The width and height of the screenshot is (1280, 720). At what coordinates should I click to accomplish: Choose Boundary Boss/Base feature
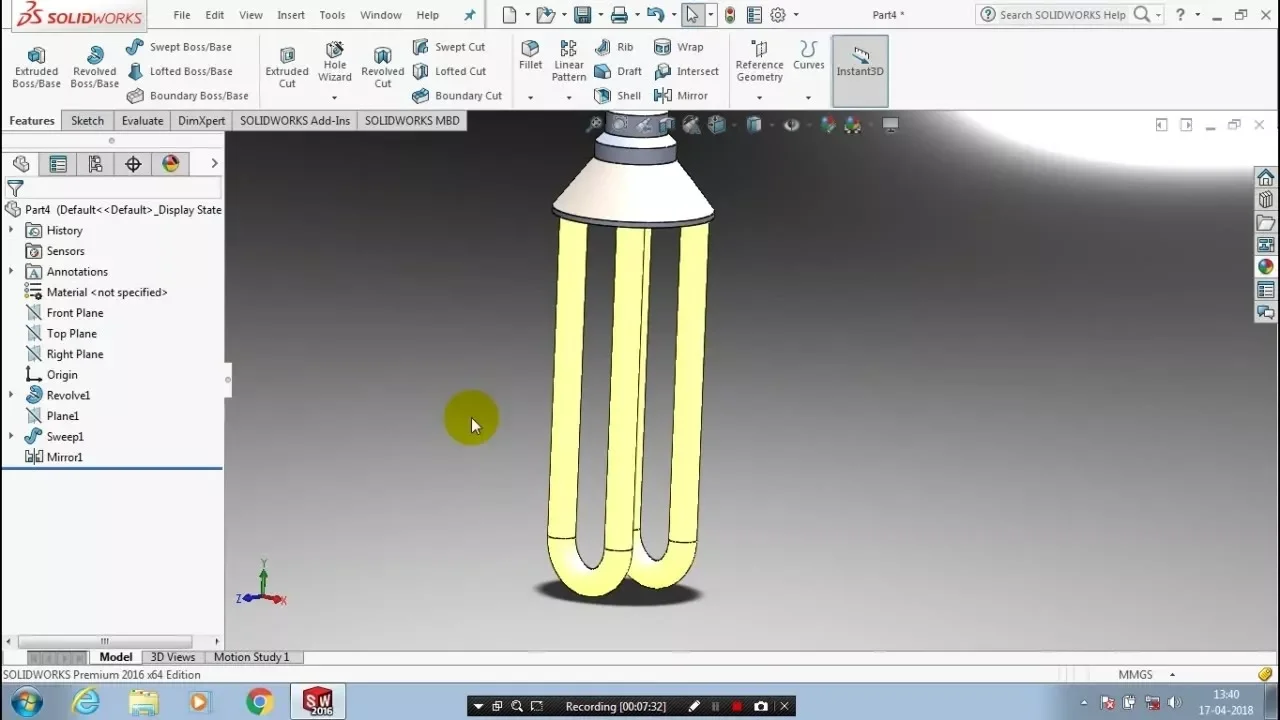tap(187, 96)
